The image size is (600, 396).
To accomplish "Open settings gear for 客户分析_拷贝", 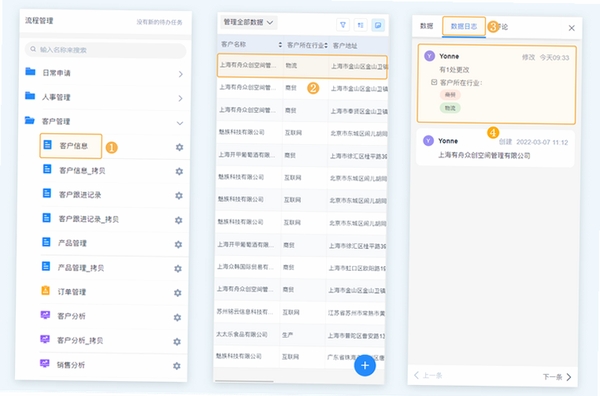I will click(177, 341).
